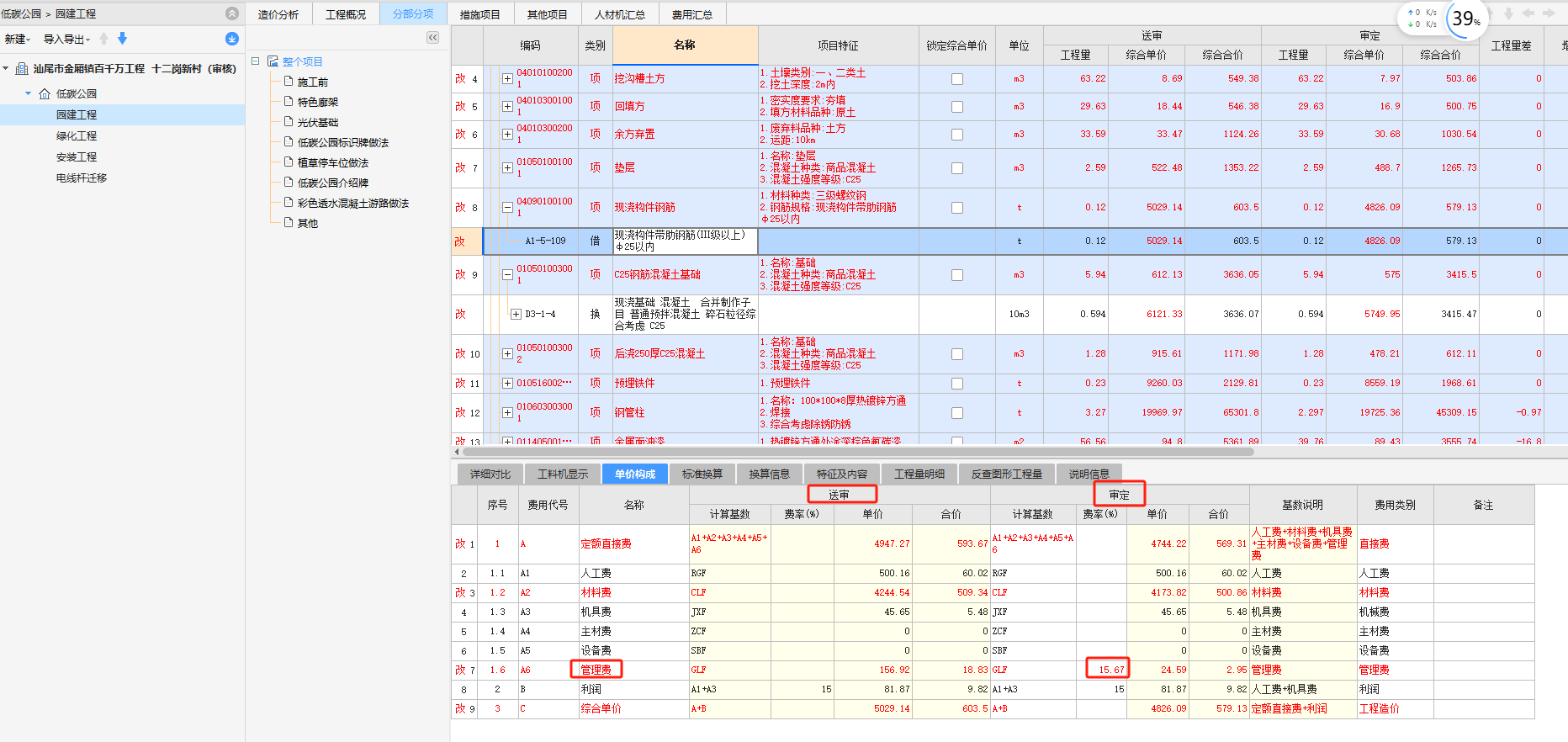Open the 反查图形工程量 bottom tab
The image size is (1568, 742).
coord(1007,474)
